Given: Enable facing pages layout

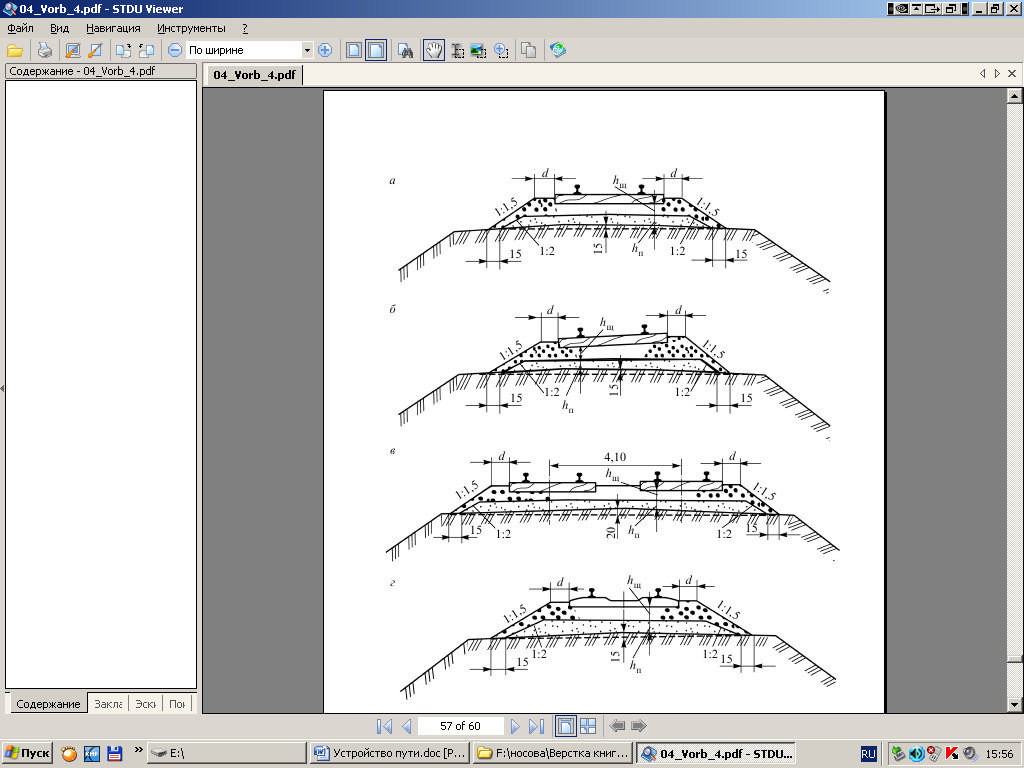Looking at the screenshot, I should click(588, 726).
